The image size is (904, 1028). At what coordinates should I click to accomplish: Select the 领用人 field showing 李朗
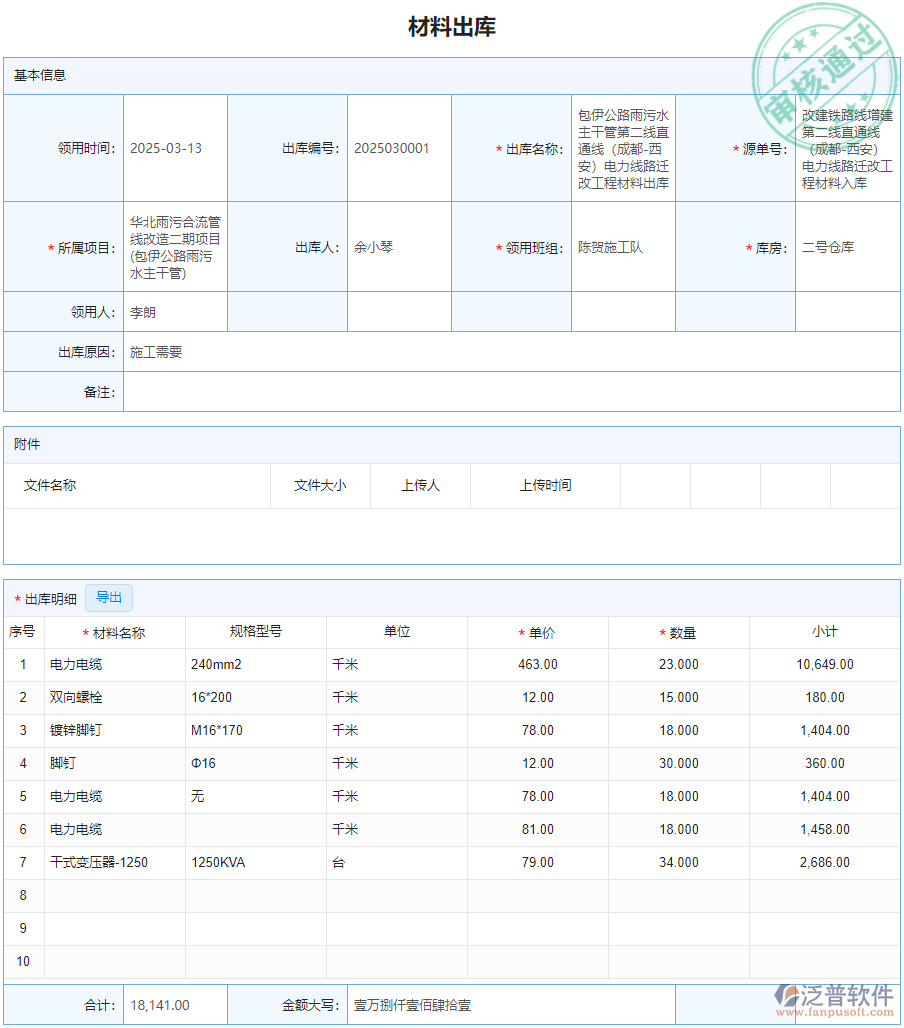pyautogui.click(x=175, y=311)
